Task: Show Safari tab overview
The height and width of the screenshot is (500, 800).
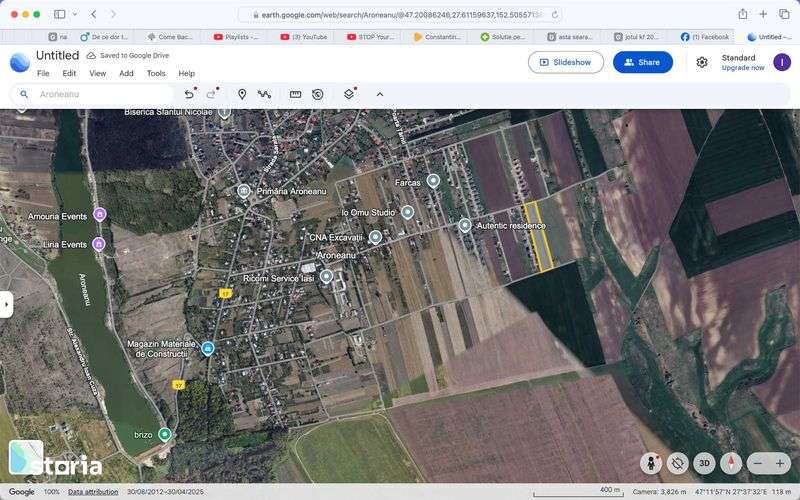Action: pyautogui.click(x=784, y=14)
